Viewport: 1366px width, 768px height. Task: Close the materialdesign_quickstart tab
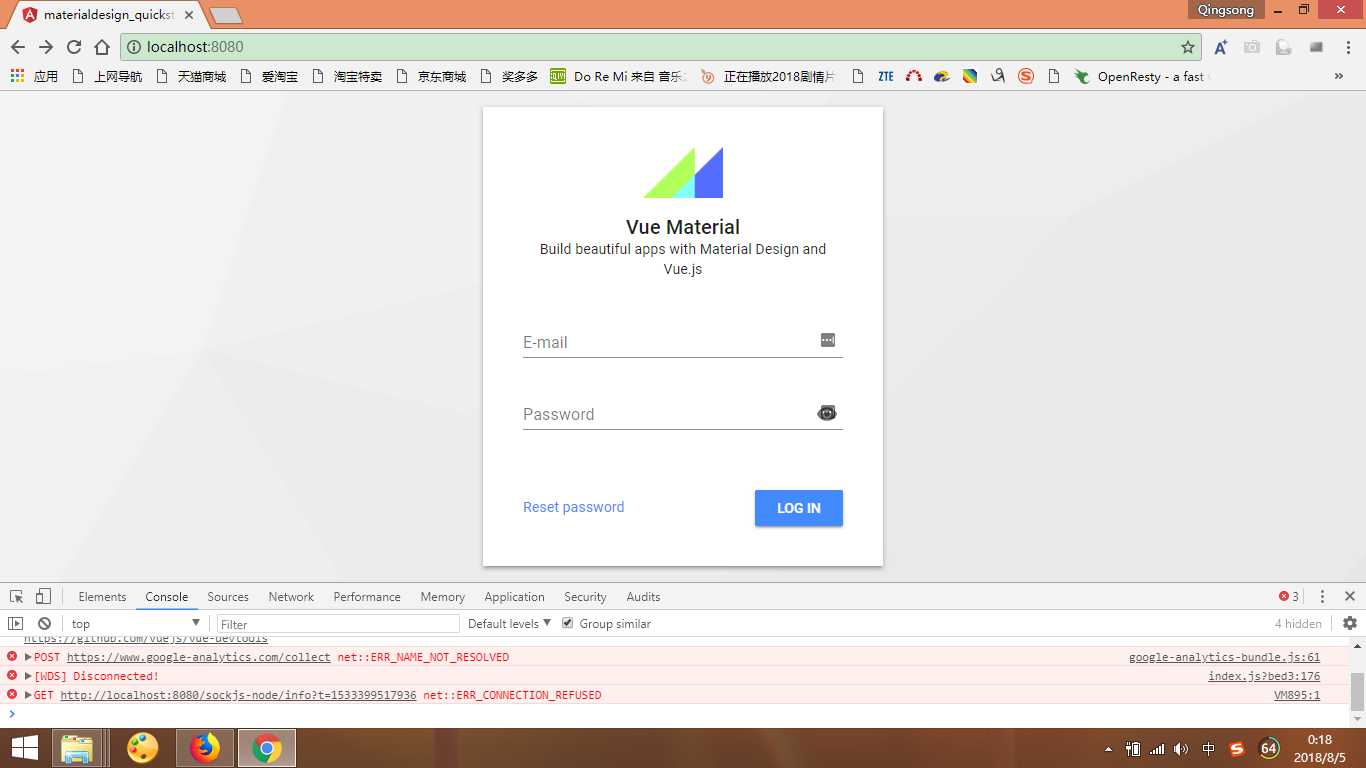(189, 15)
